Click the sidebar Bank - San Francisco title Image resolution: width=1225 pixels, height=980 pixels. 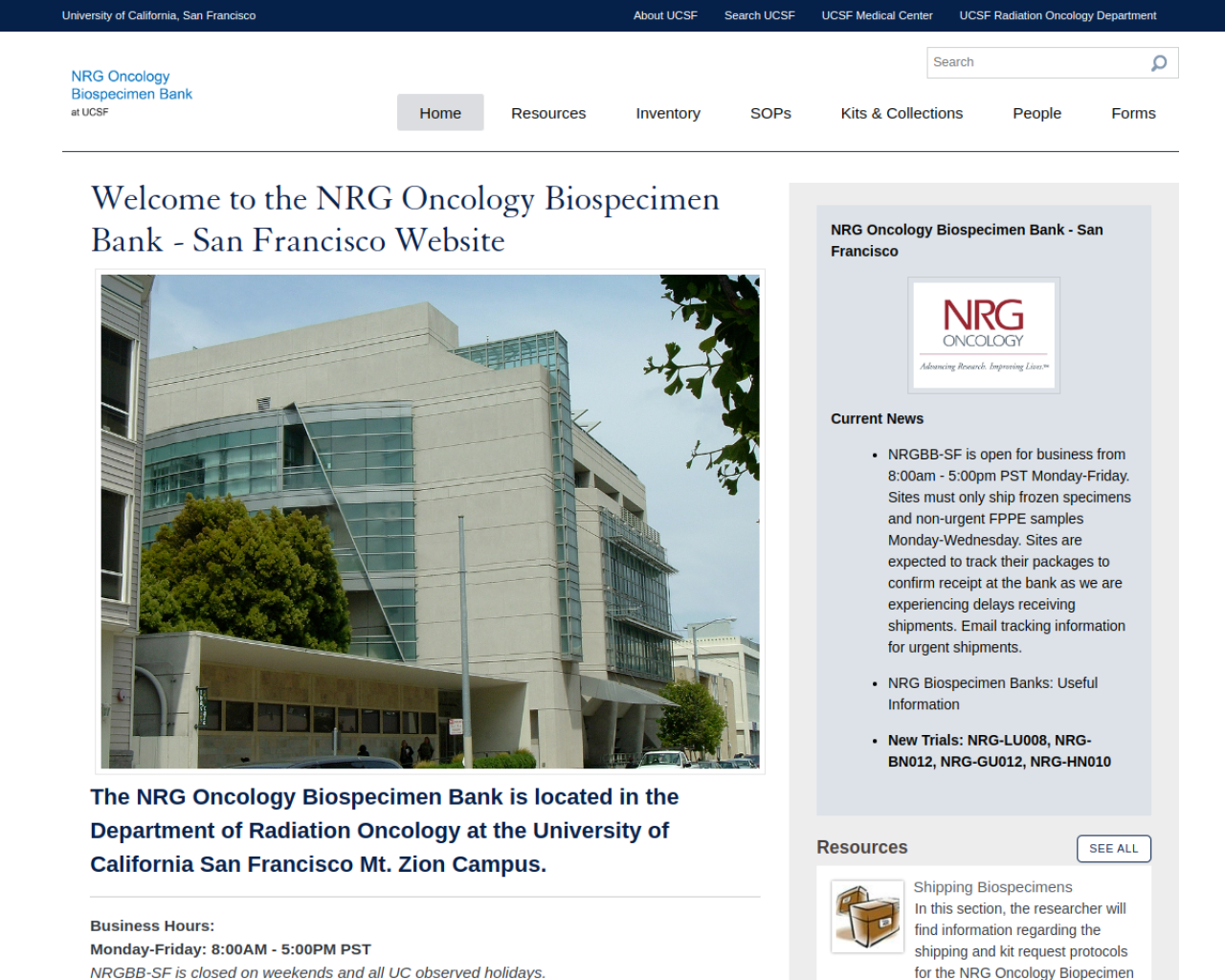[967, 240]
